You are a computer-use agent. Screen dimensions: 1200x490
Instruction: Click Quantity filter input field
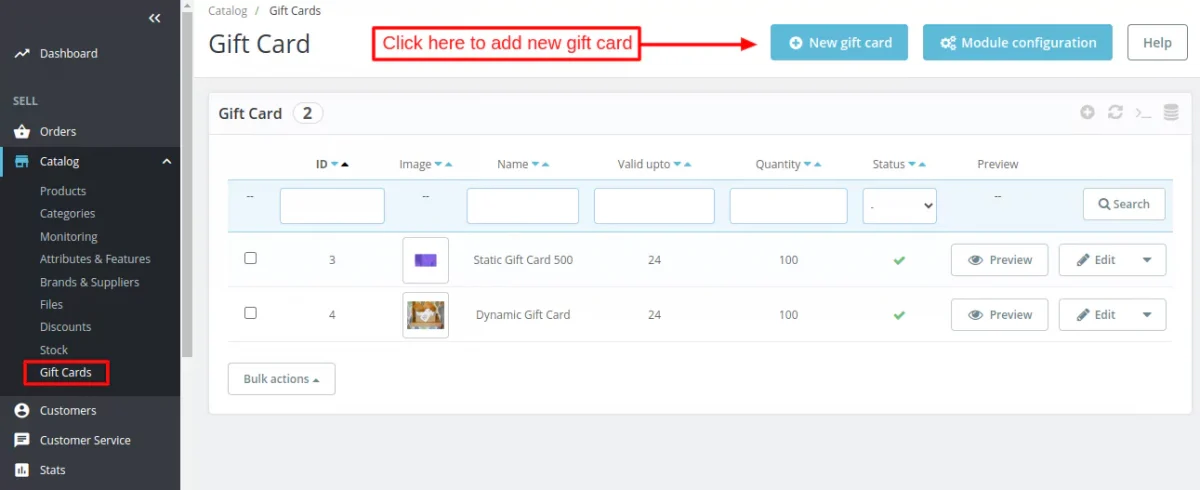[x=789, y=206]
